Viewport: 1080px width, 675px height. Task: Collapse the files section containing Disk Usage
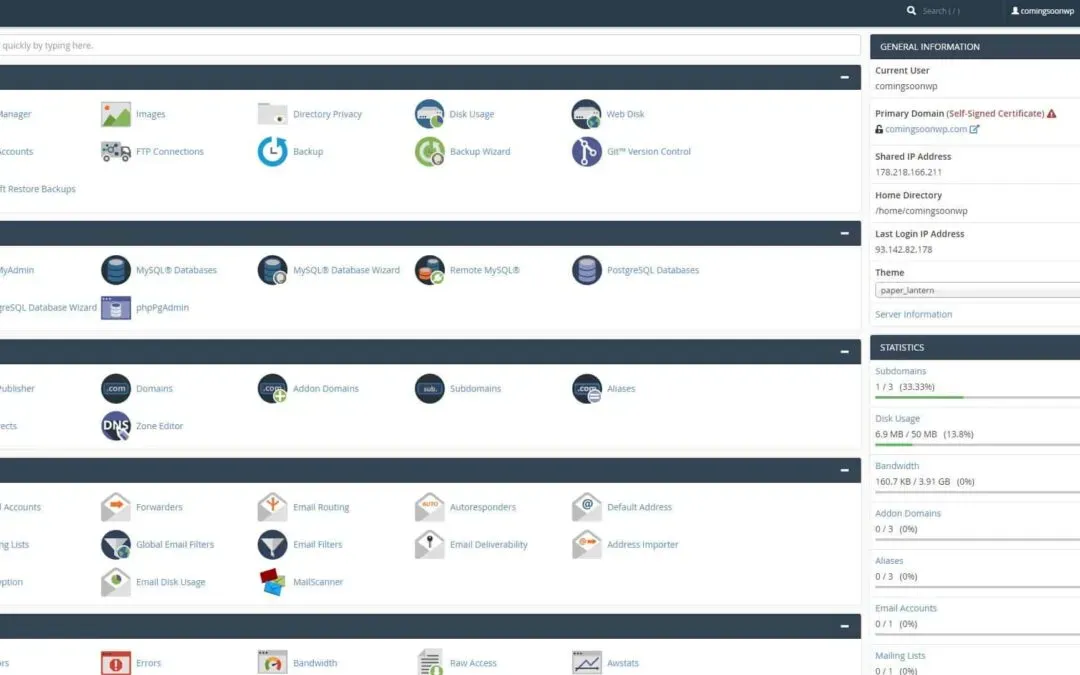pyautogui.click(x=844, y=77)
